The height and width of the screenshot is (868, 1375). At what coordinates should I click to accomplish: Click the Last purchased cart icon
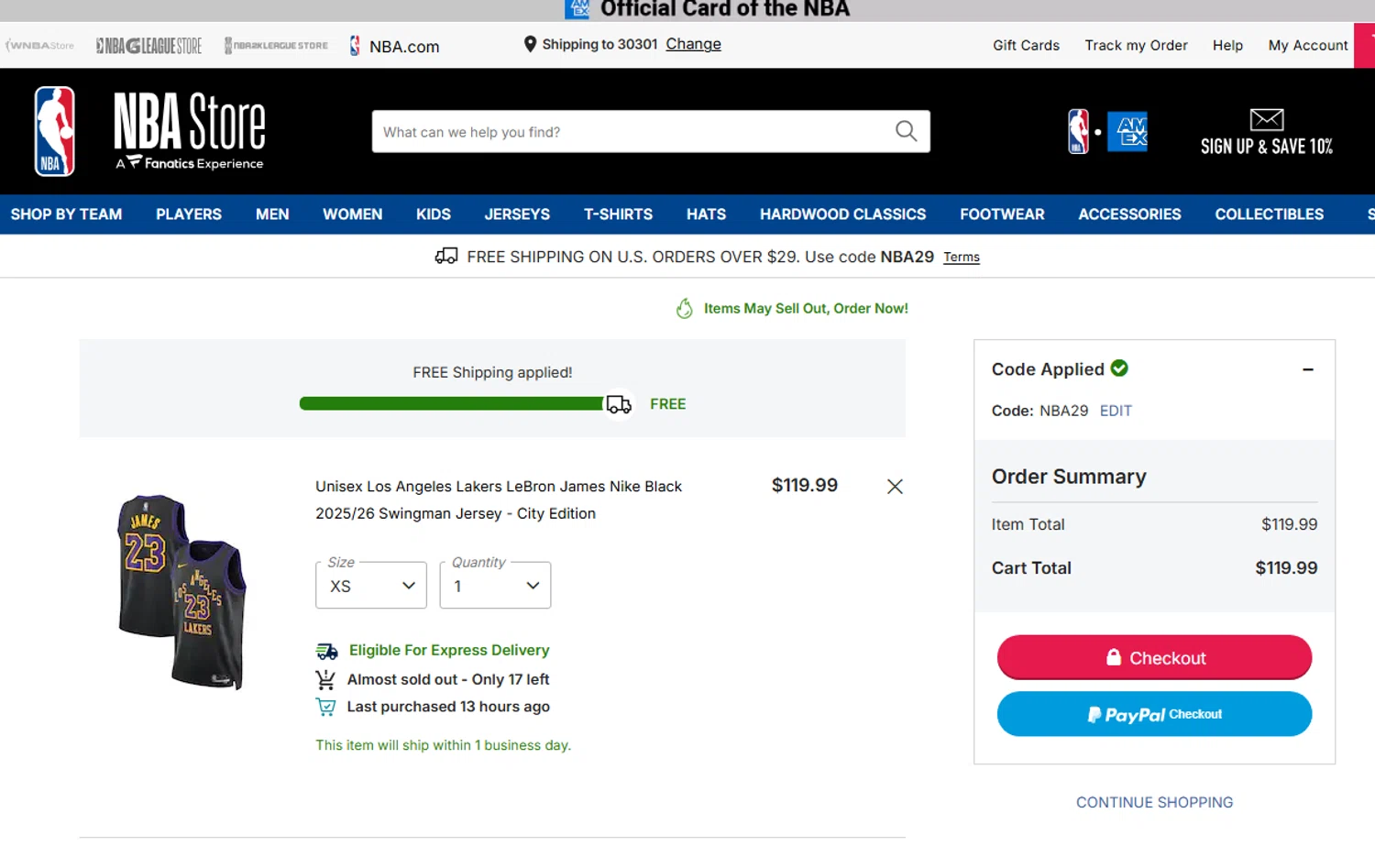[325, 707]
